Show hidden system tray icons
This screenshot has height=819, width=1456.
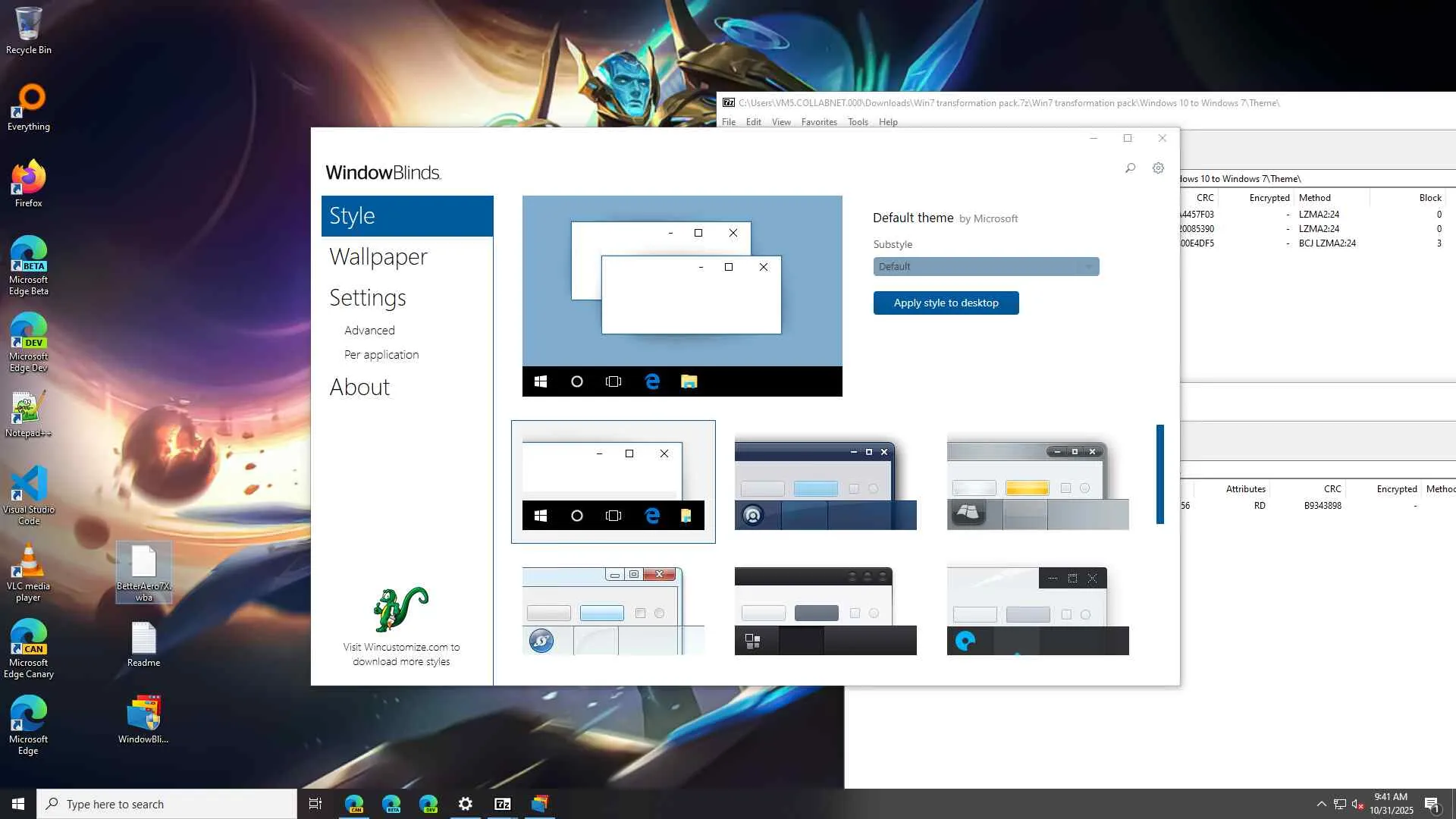(1321, 804)
